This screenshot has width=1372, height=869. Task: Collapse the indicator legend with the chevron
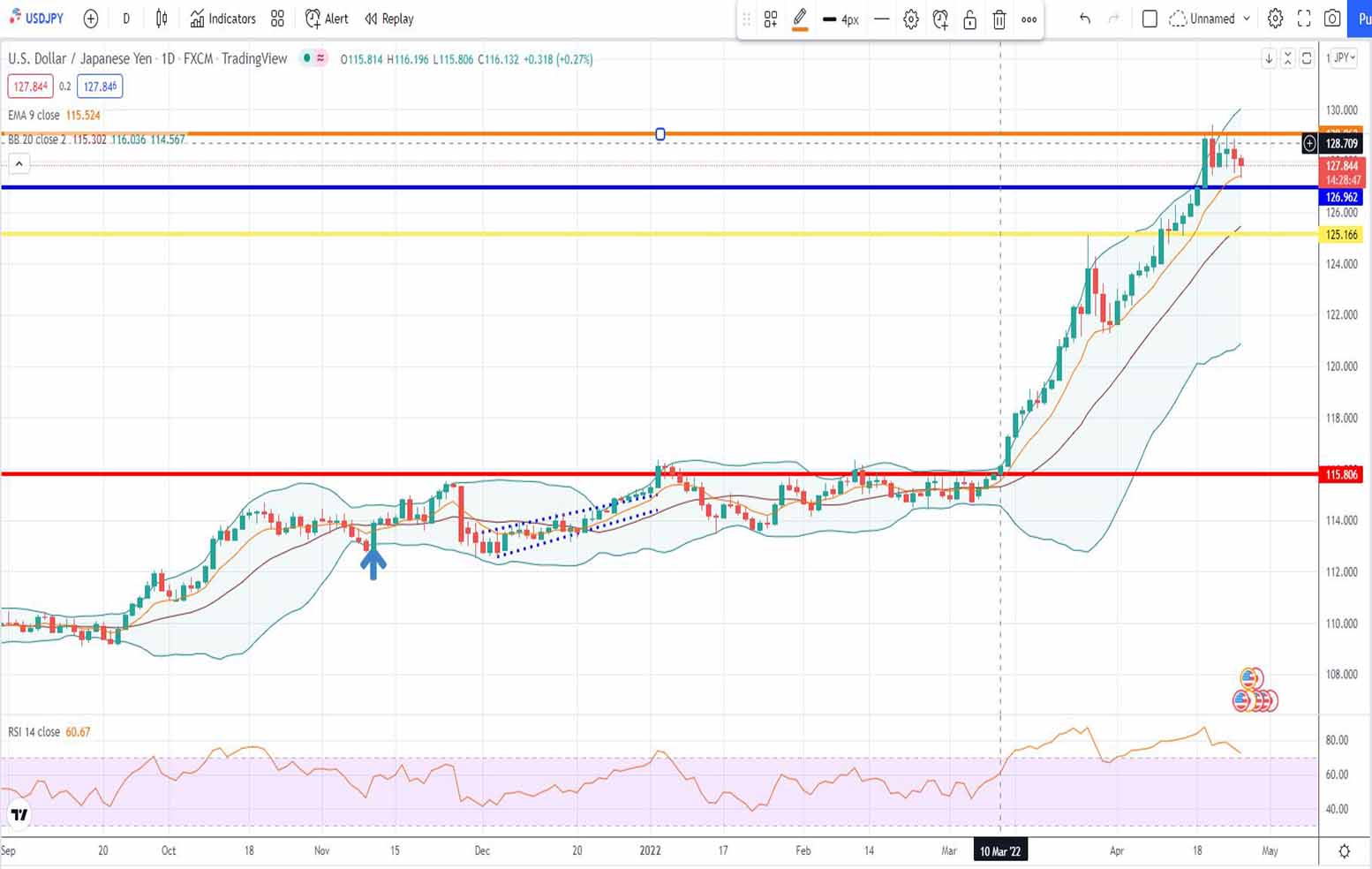(19, 163)
